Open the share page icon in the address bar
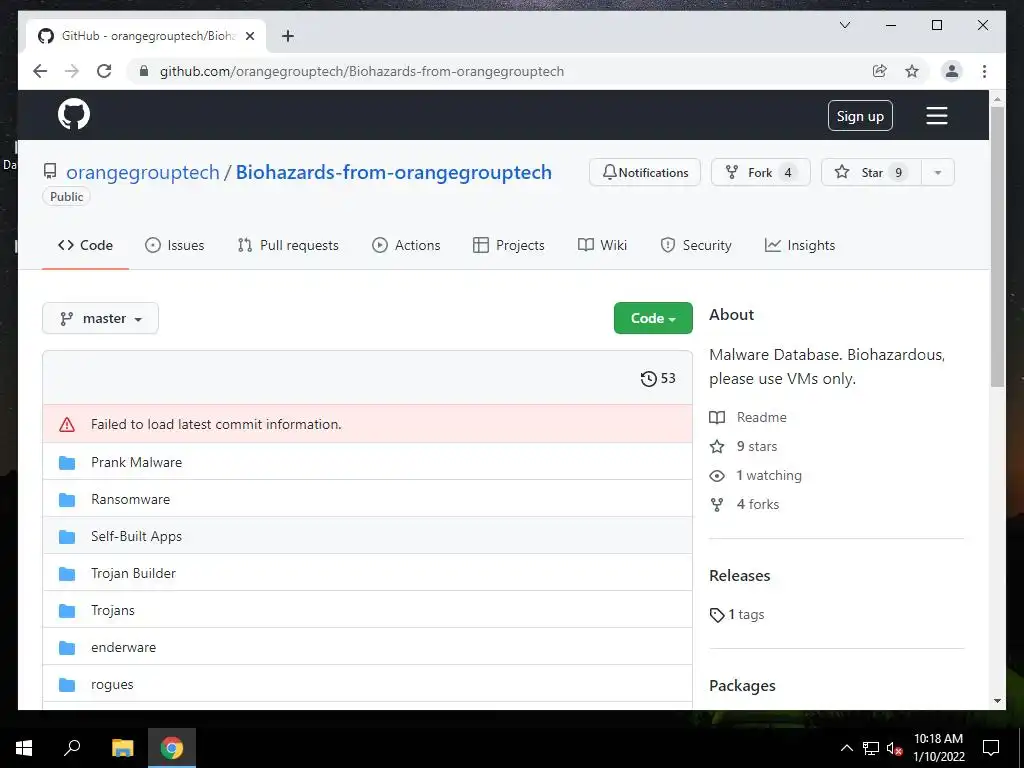 (880, 71)
